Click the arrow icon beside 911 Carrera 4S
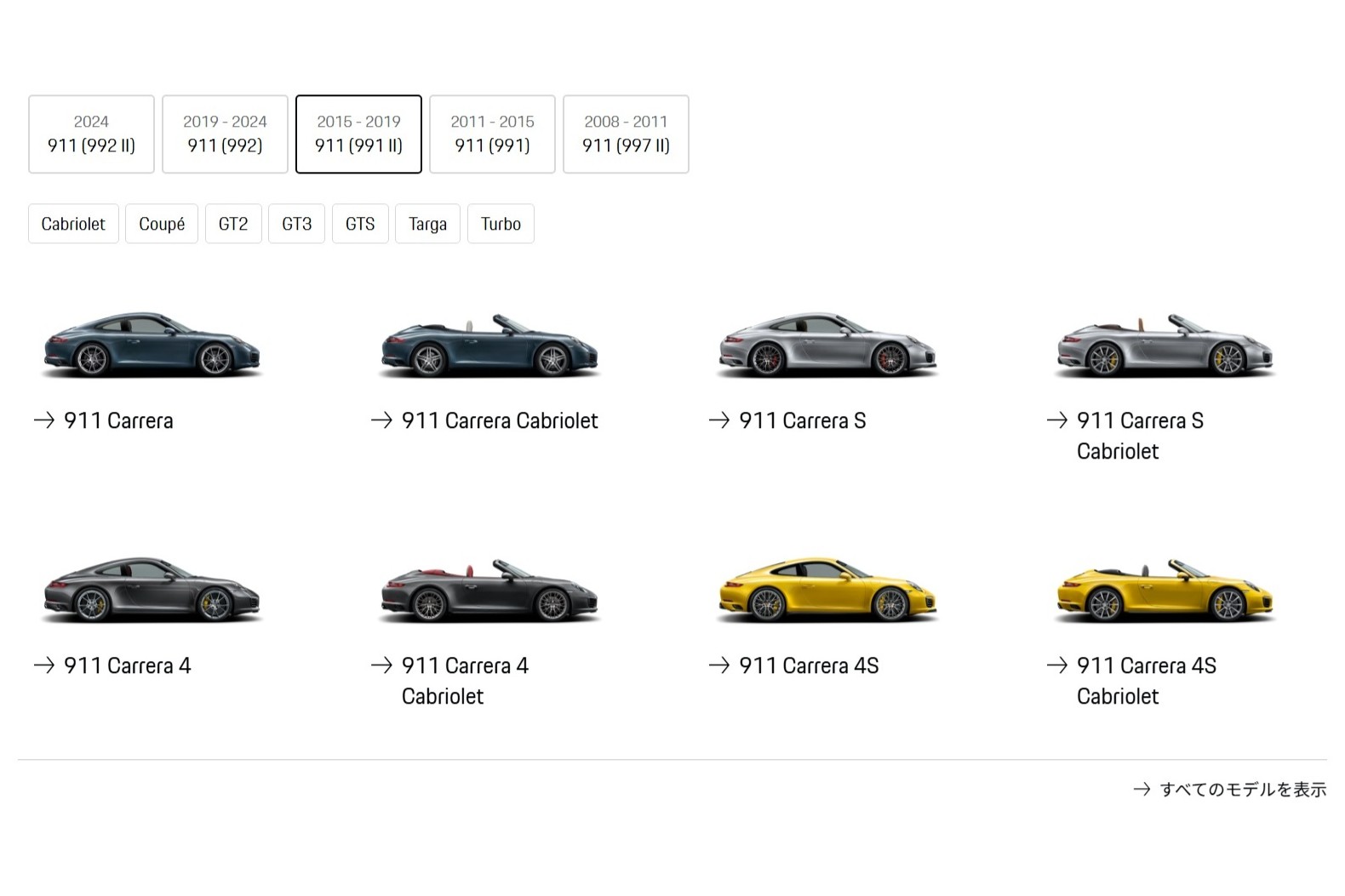The height and width of the screenshot is (896, 1345). pos(719,665)
